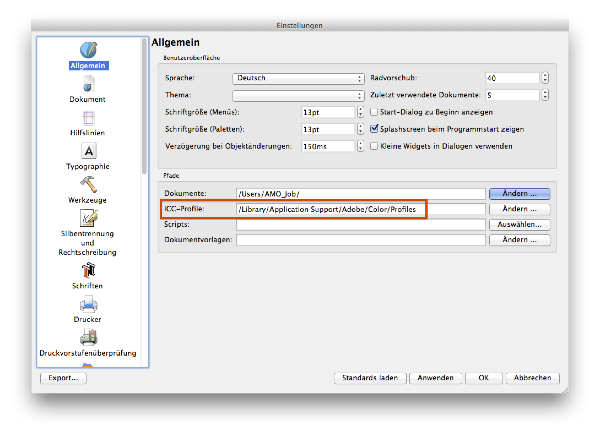Click Ändern button next to ICC-Profile

[520, 209]
